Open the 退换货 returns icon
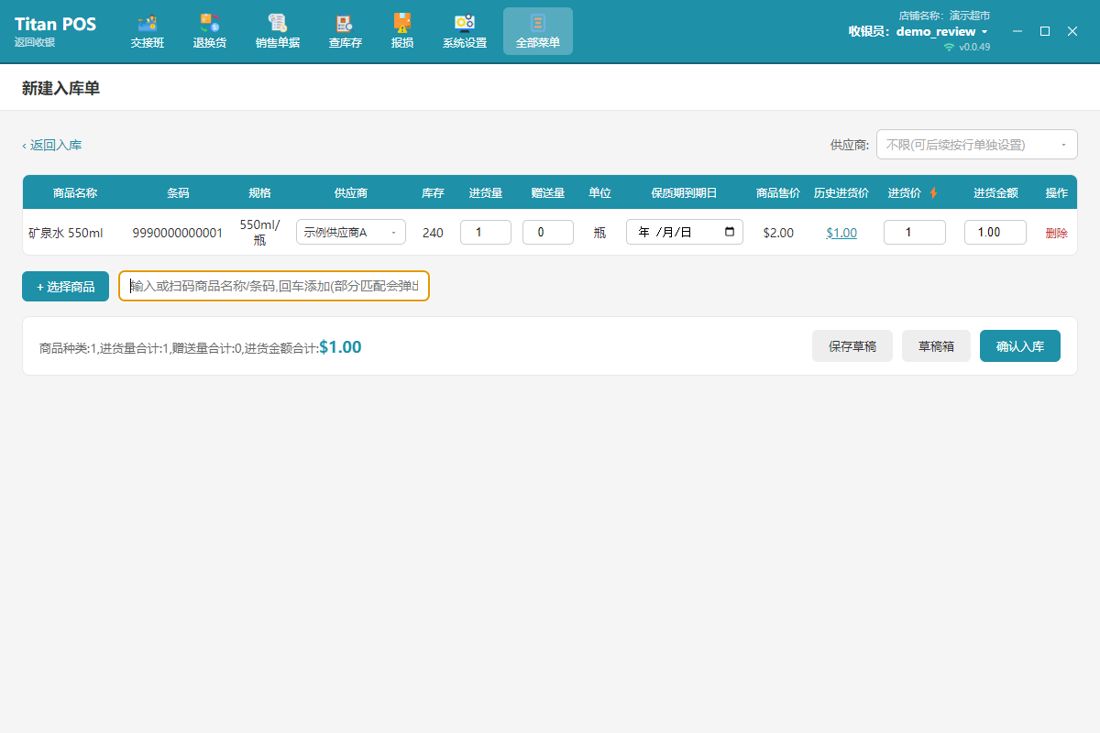 210,32
